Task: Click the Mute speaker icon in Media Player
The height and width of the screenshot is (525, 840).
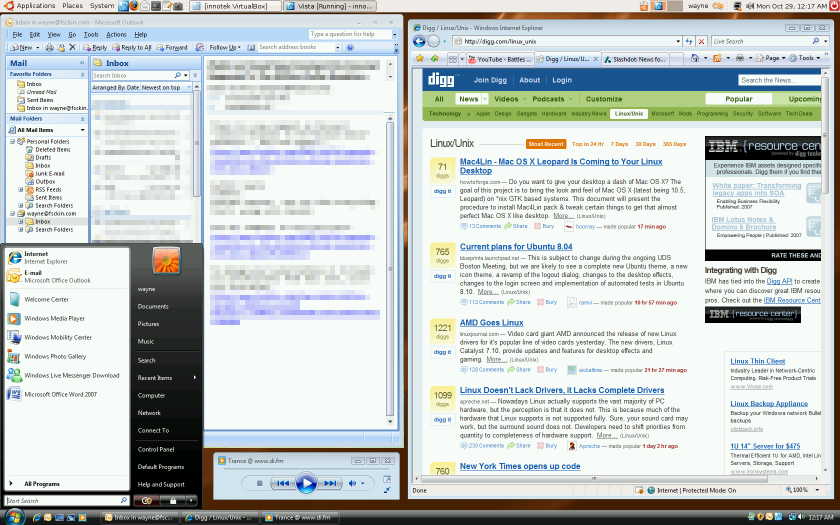Action: [352, 483]
